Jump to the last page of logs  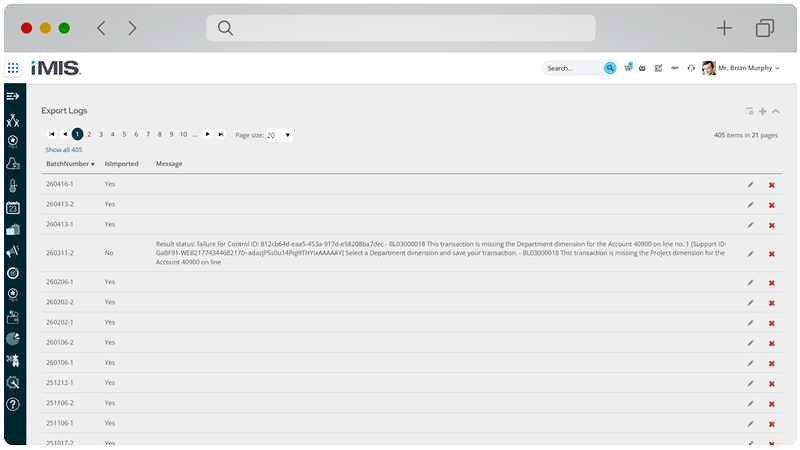221,134
